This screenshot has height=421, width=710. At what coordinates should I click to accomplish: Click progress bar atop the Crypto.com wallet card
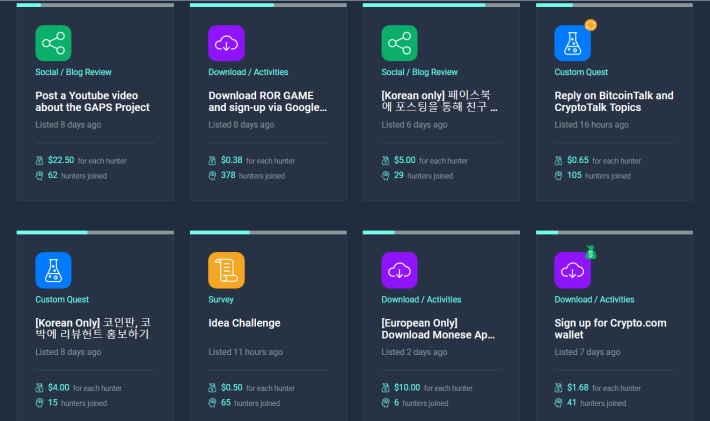tap(614, 232)
